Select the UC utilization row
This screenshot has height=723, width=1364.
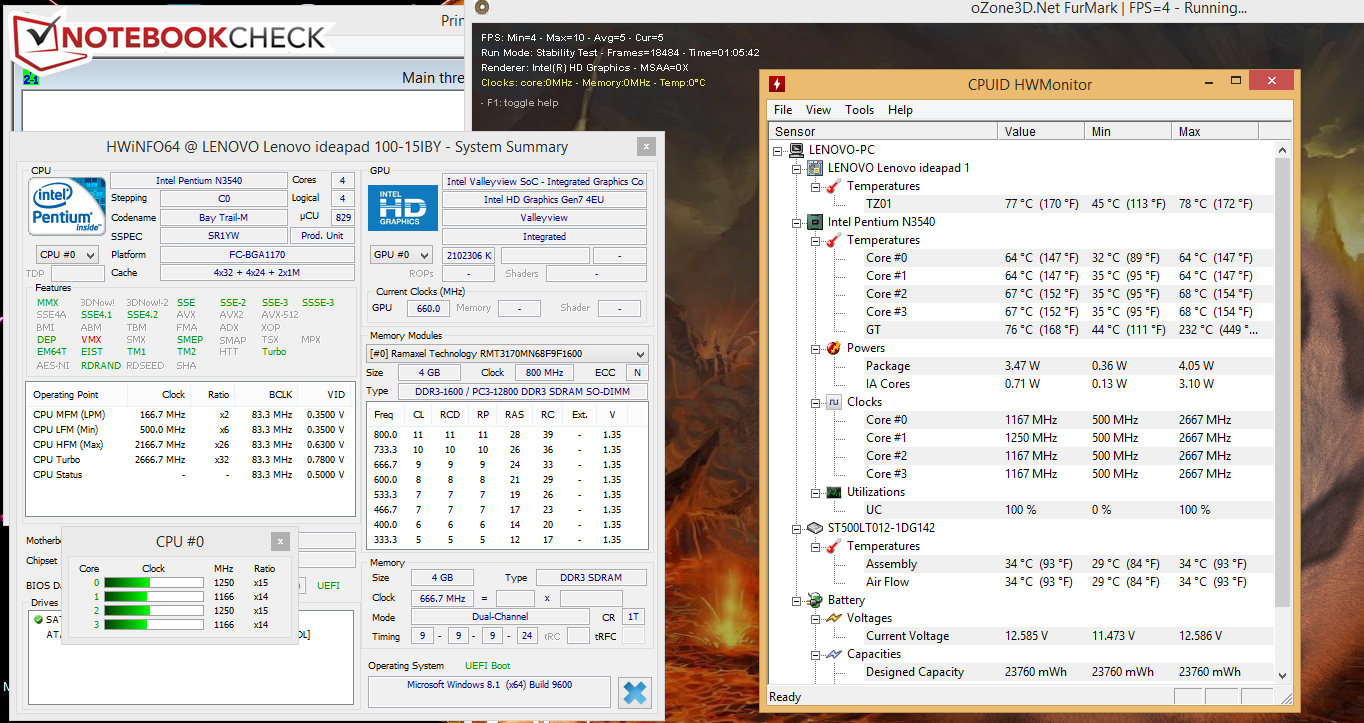point(1020,510)
